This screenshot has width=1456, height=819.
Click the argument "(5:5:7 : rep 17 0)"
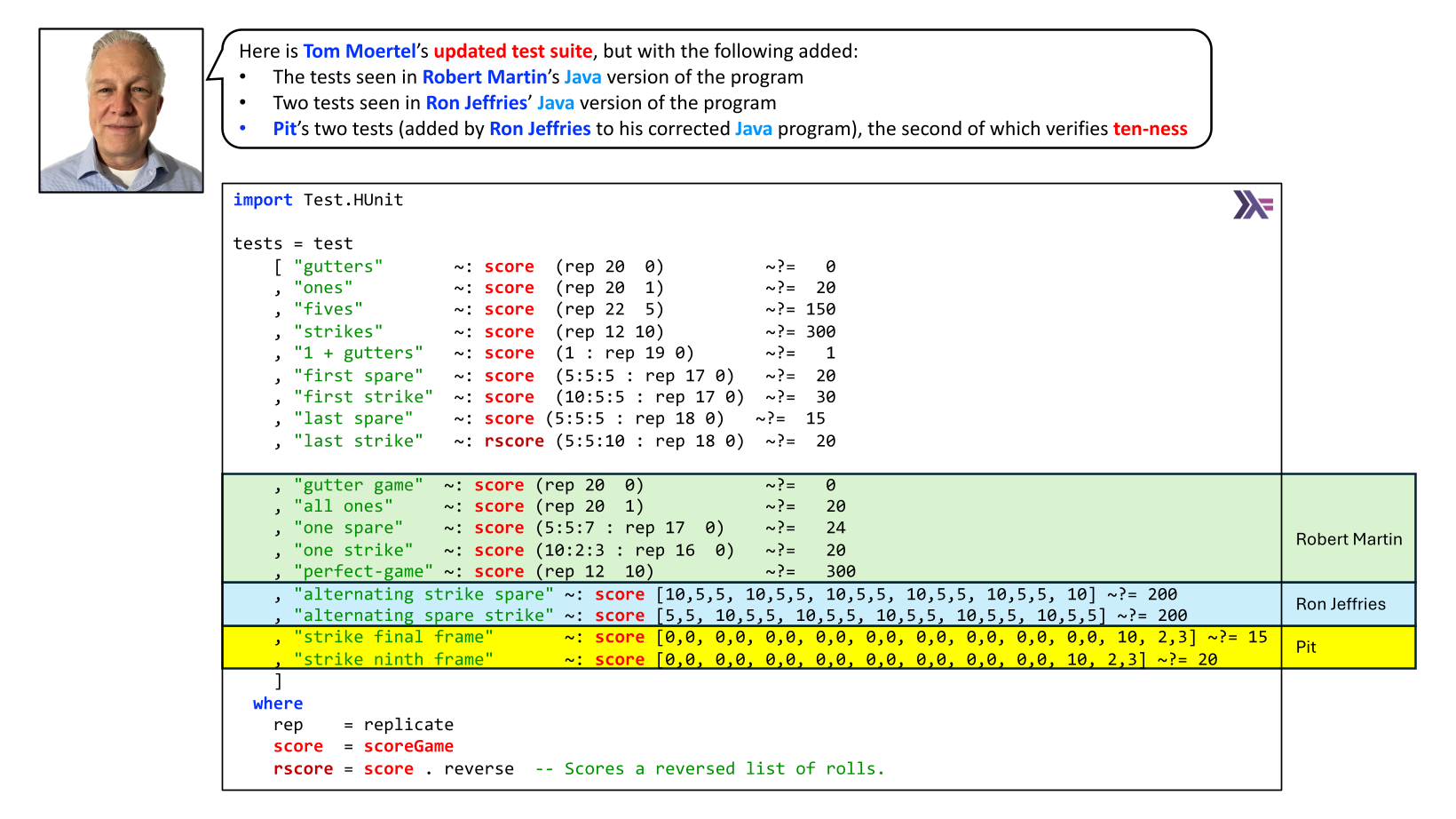click(x=630, y=528)
